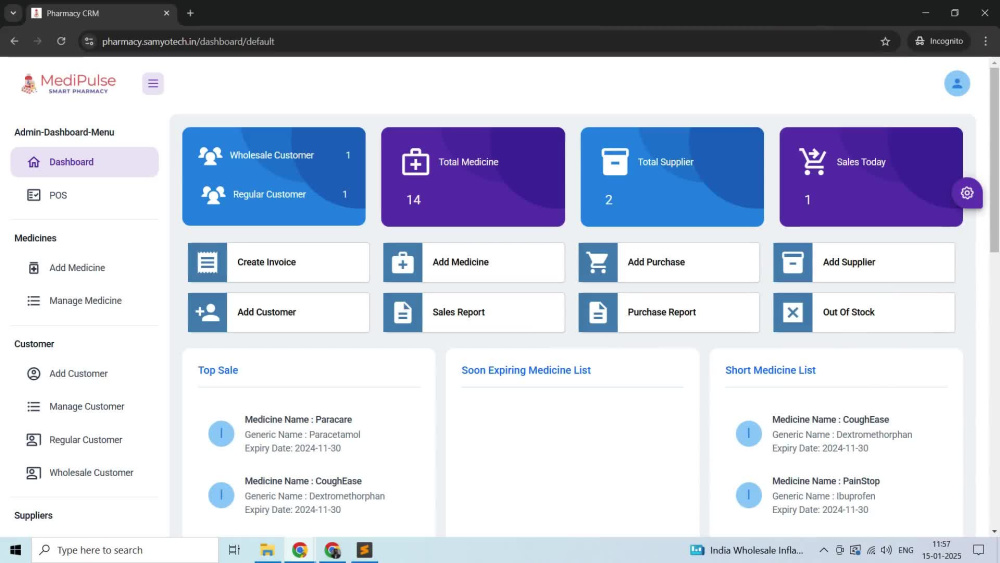Select Add Medicine in sidebar menu
Image resolution: width=1000 pixels, height=563 pixels.
pyautogui.click(x=84, y=268)
